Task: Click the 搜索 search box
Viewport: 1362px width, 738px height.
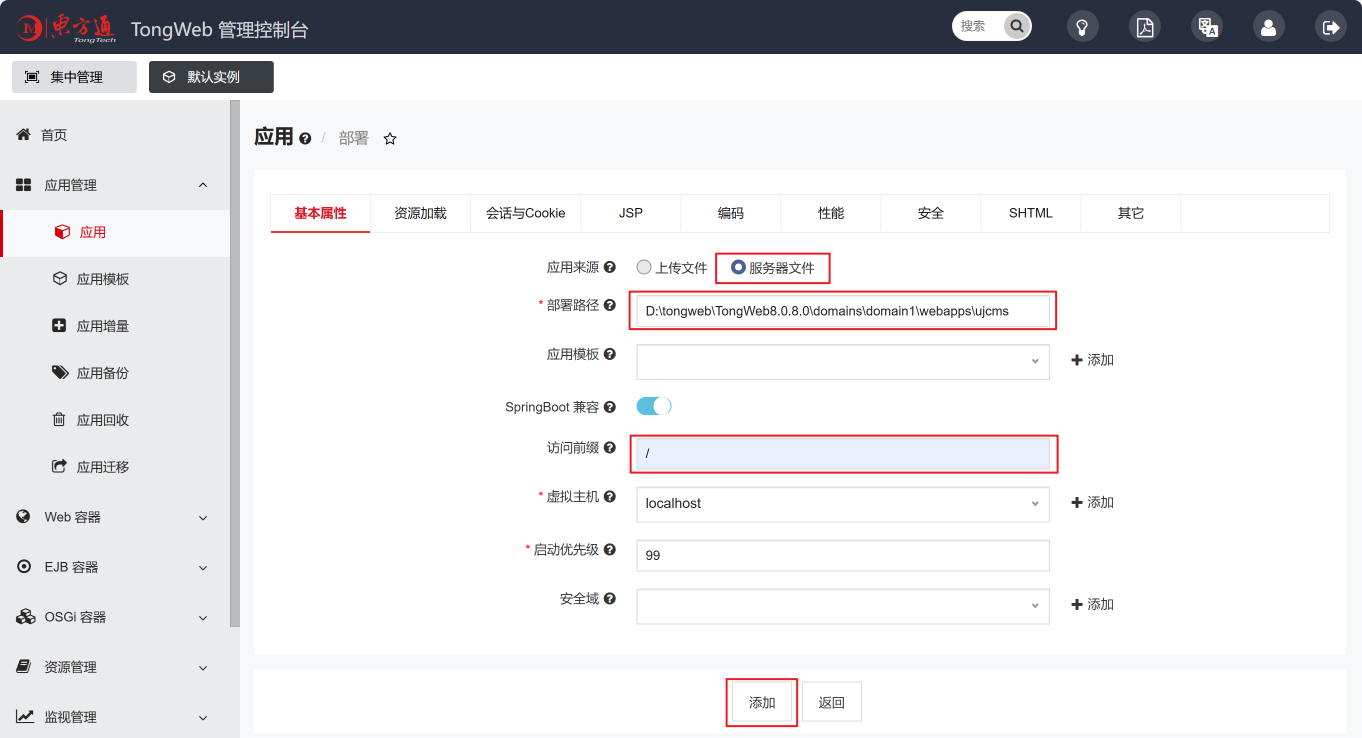Action: [x=980, y=26]
